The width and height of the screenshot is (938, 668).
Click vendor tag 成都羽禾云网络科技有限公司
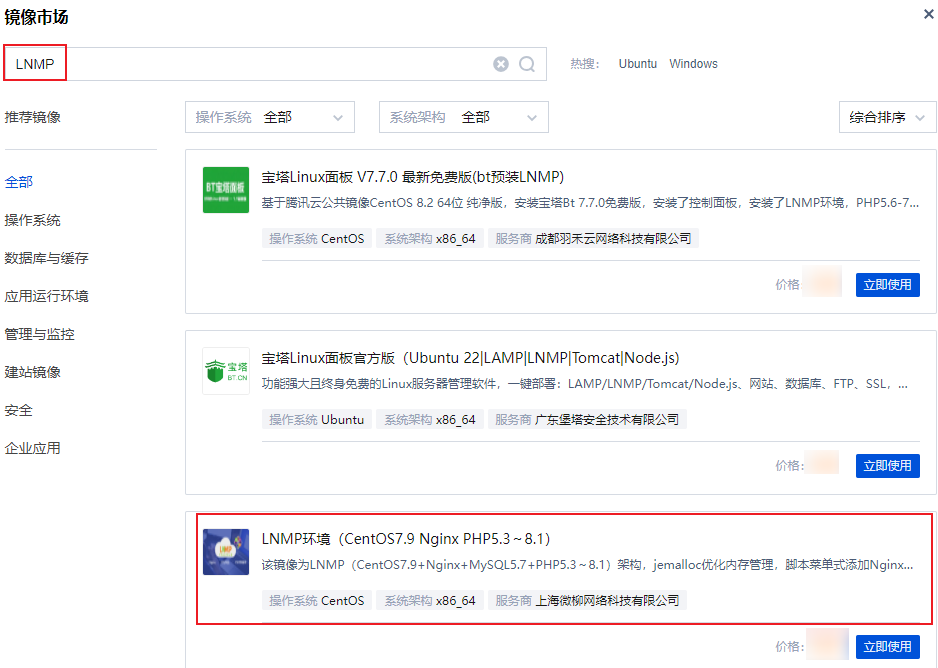pyautogui.click(x=593, y=239)
